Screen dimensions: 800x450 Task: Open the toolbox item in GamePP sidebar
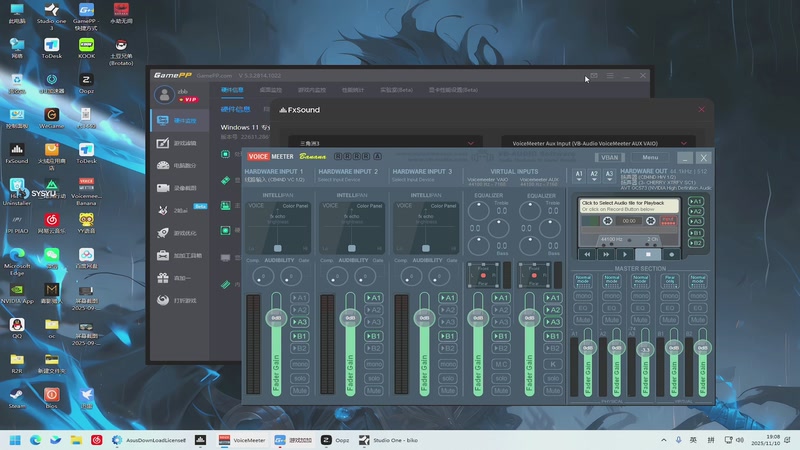click(180, 255)
